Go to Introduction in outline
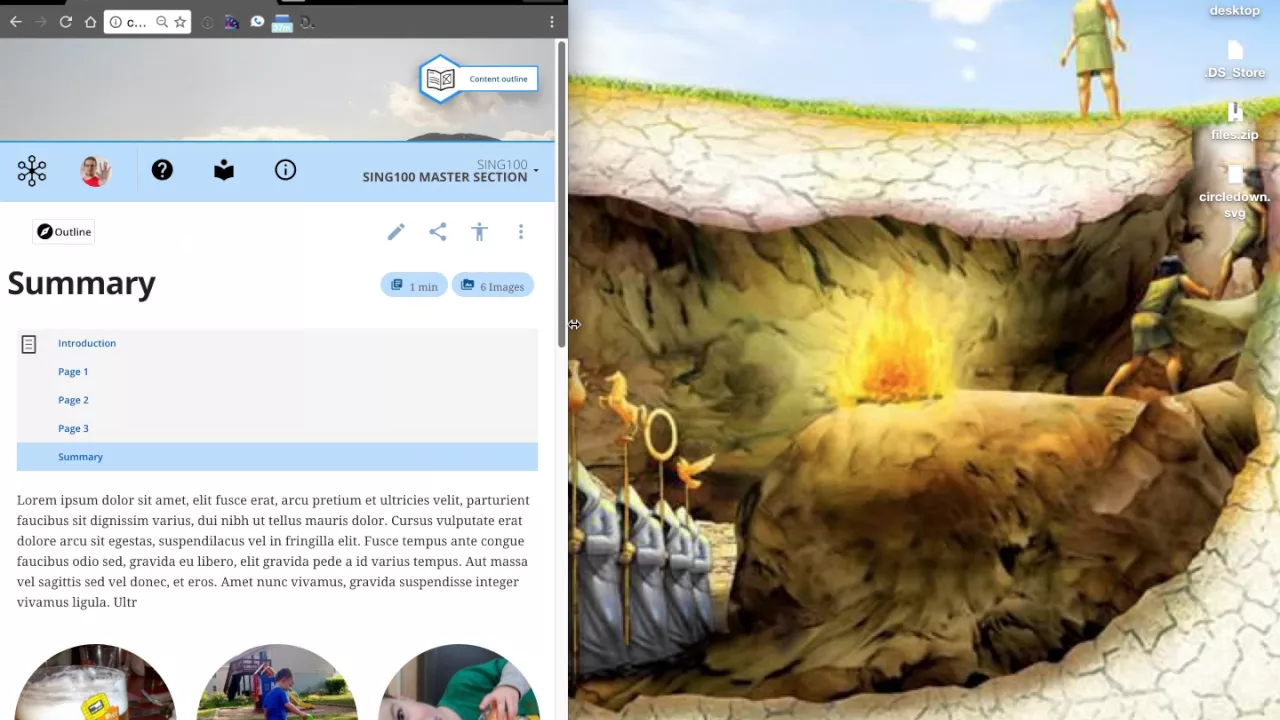The height and width of the screenshot is (720, 1280). click(87, 343)
